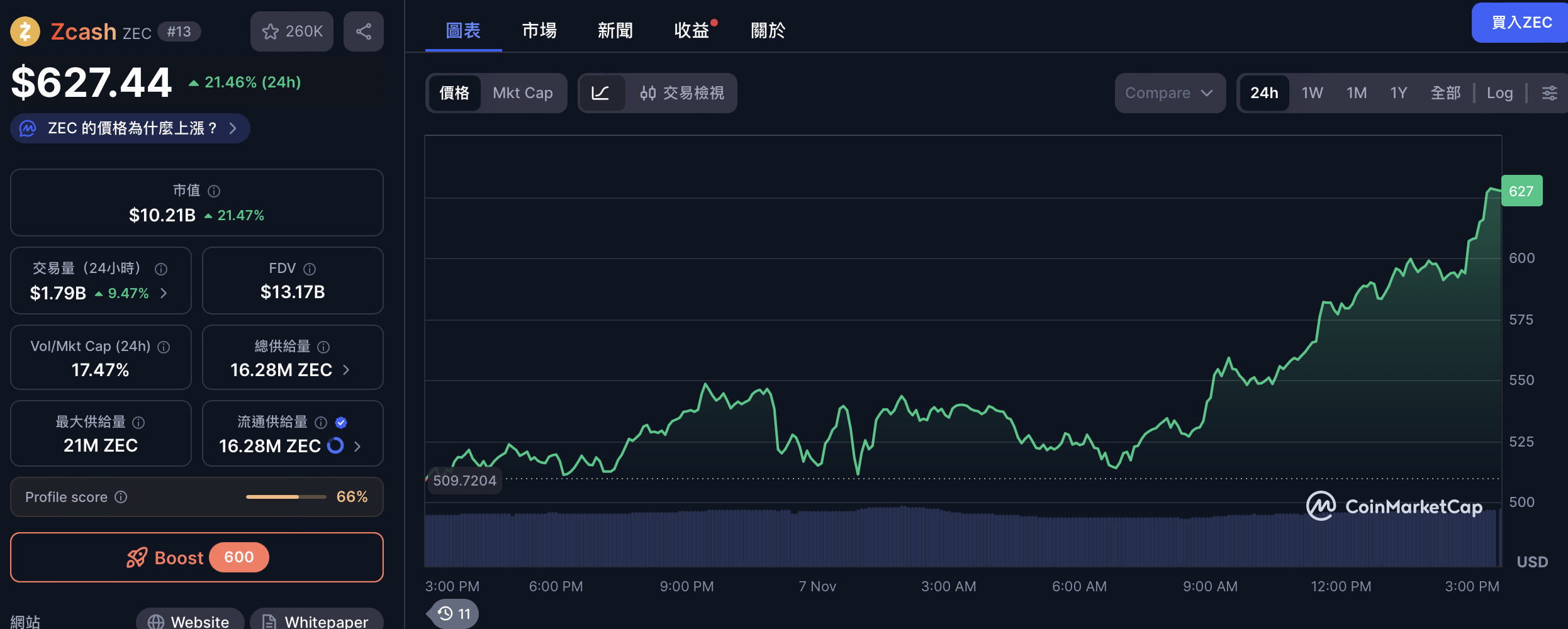Toggle the Log scale option
Image resolution: width=1568 pixels, height=629 pixels.
pyautogui.click(x=1499, y=93)
